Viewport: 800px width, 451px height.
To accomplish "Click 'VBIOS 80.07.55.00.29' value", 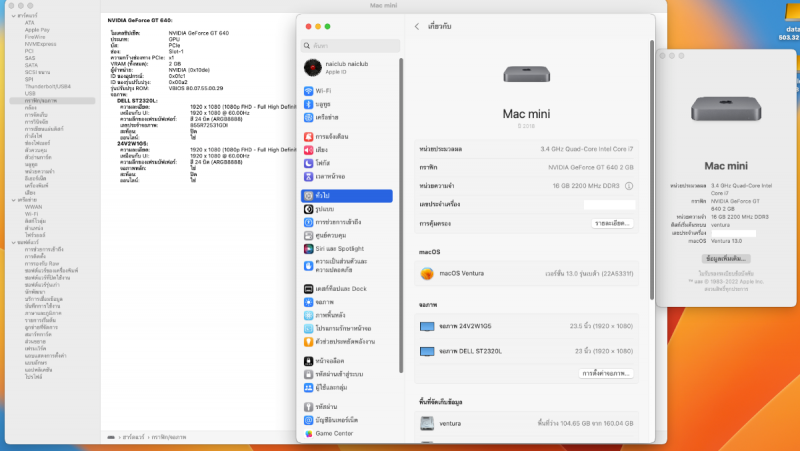I will [196, 88].
